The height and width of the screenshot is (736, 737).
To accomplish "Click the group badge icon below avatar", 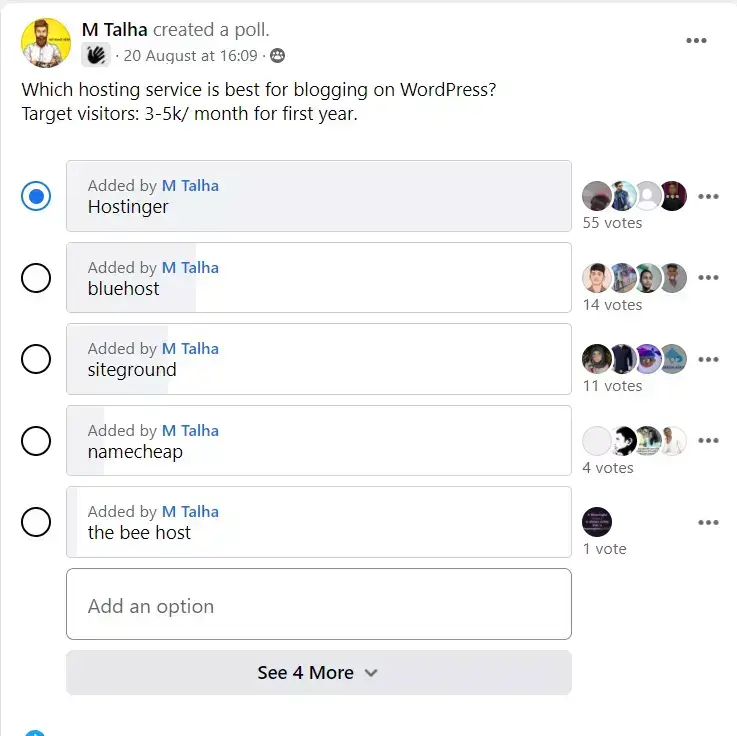I will 95,56.
